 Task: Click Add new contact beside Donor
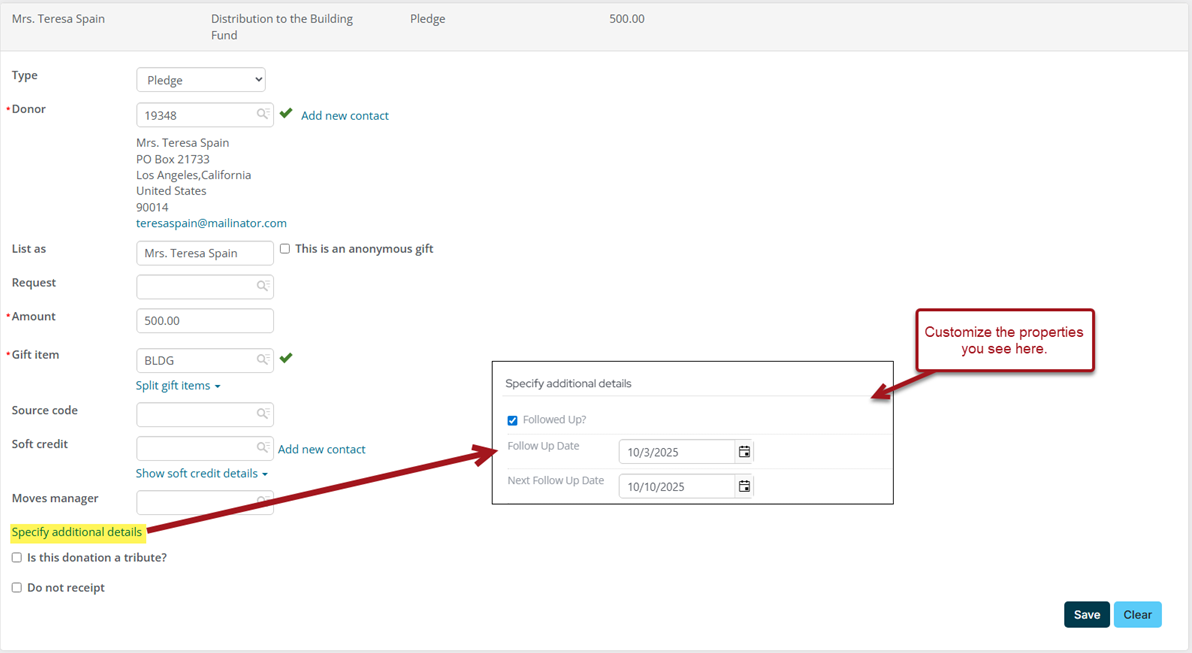345,116
